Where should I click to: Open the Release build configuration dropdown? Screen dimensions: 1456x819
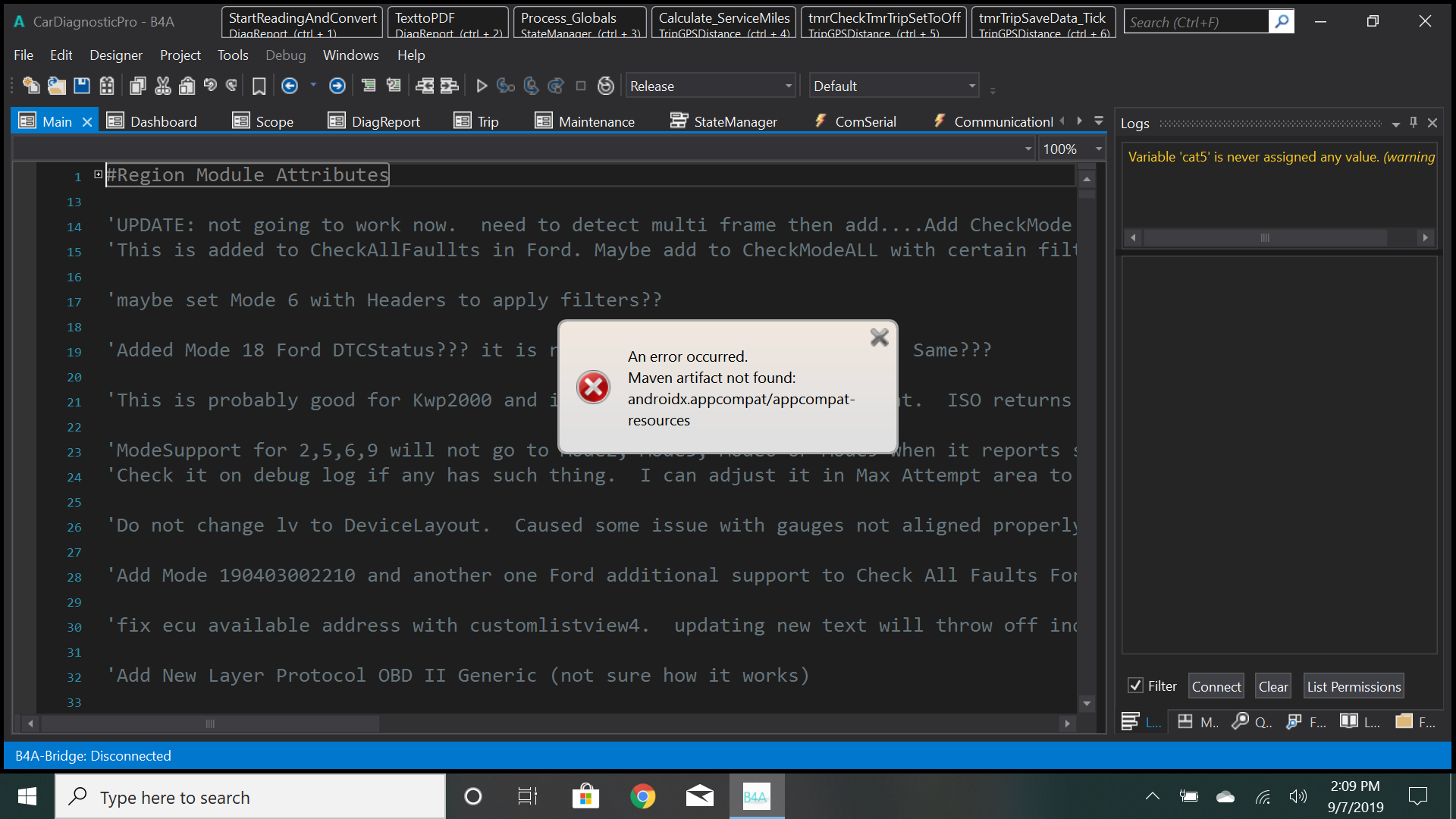coord(789,86)
